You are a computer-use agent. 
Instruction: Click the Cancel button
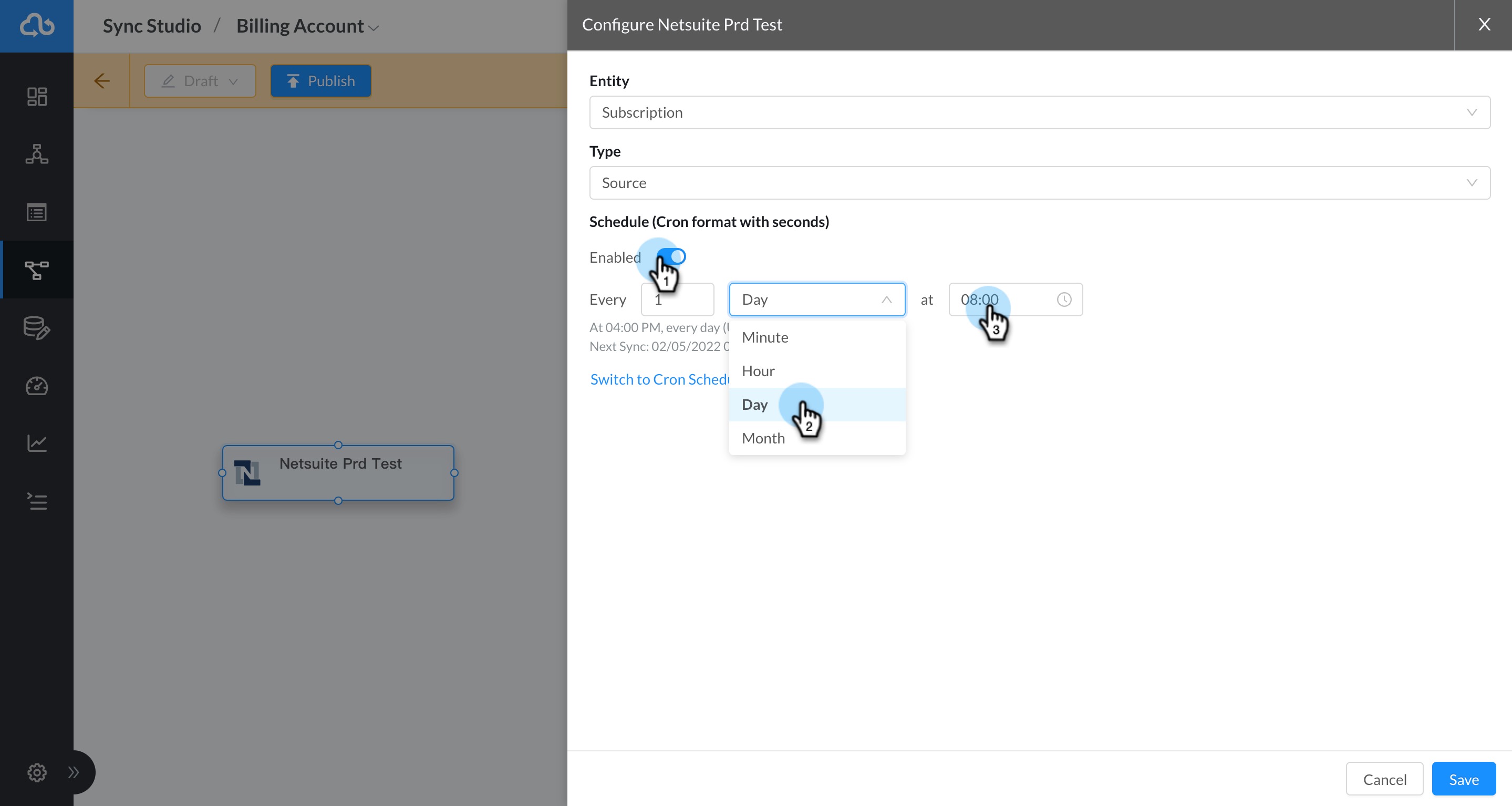tap(1385, 779)
